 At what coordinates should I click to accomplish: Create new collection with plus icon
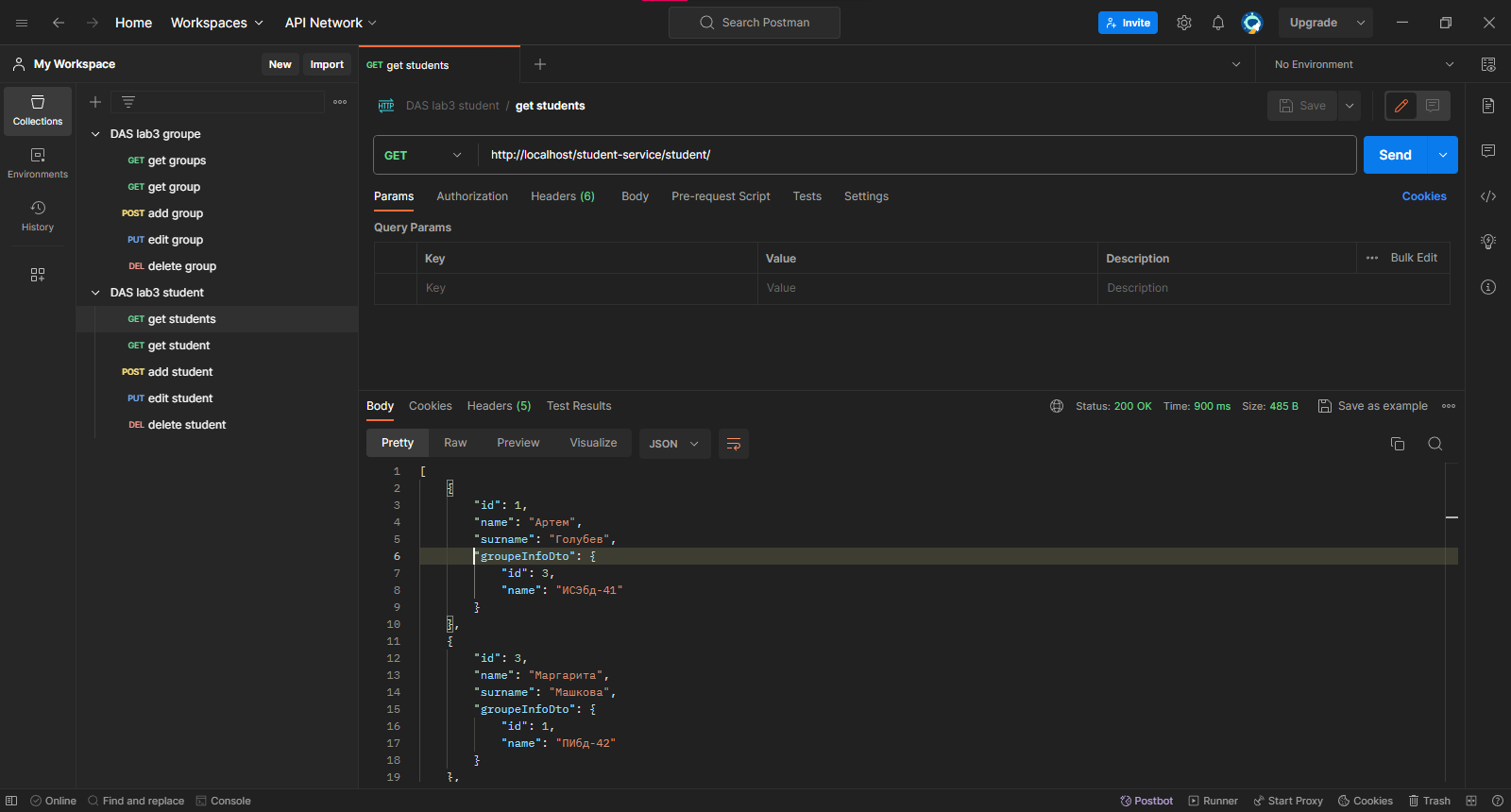[95, 102]
